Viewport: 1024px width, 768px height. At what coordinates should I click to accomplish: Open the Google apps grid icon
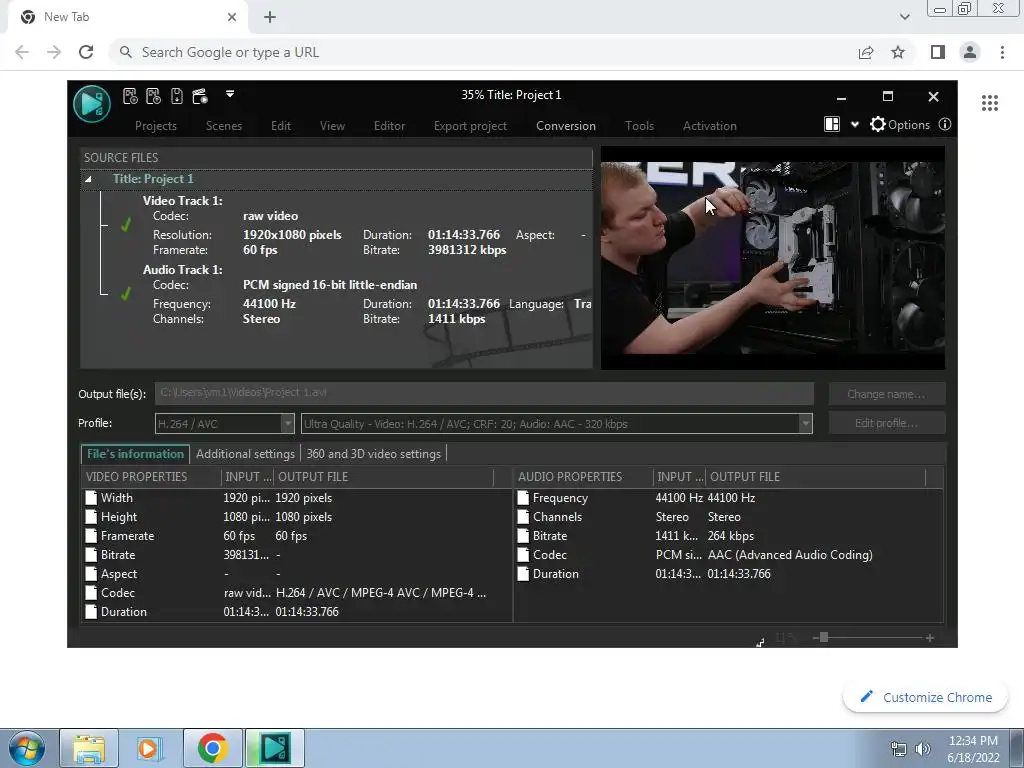[x=989, y=103]
